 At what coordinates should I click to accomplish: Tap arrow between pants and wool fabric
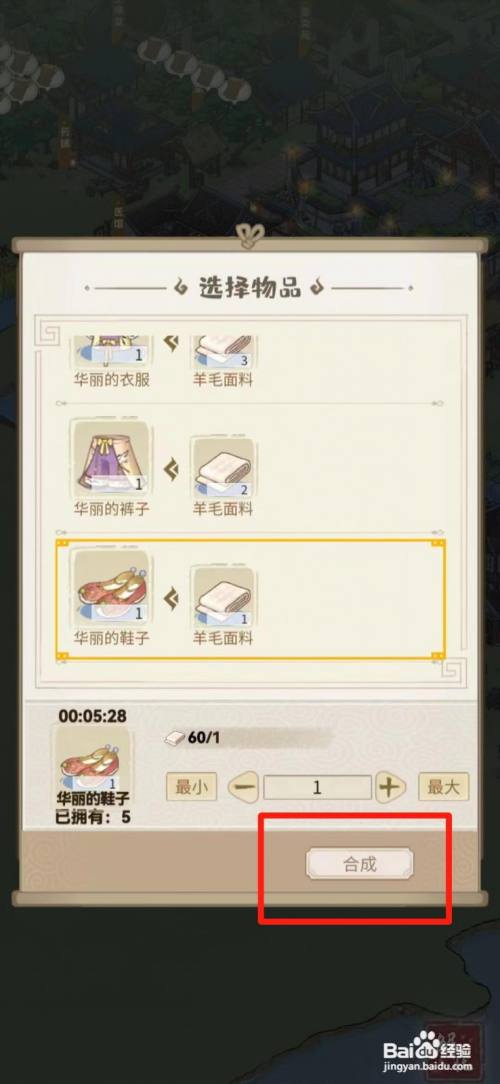(x=171, y=471)
